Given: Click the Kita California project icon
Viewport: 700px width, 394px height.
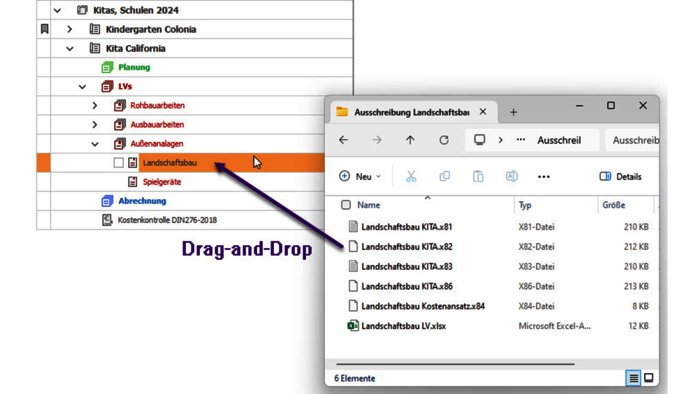Looking at the screenshot, I should point(95,48).
